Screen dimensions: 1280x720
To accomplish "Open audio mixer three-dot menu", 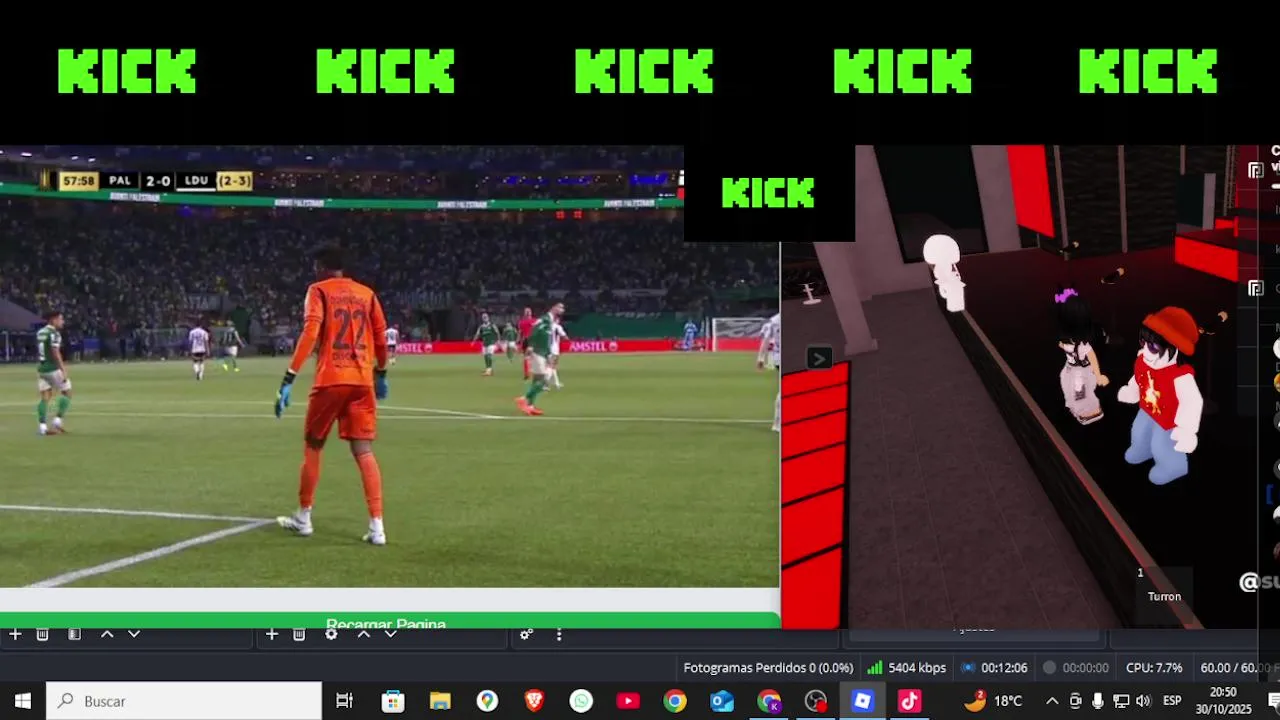I will coord(559,634).
